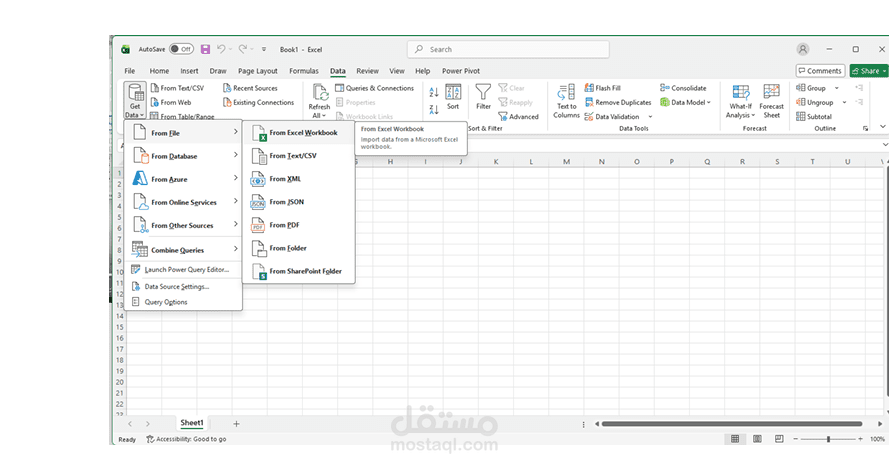889x463 pixels.
Task: Redo the last action
Action: click(x=243, y=49)
